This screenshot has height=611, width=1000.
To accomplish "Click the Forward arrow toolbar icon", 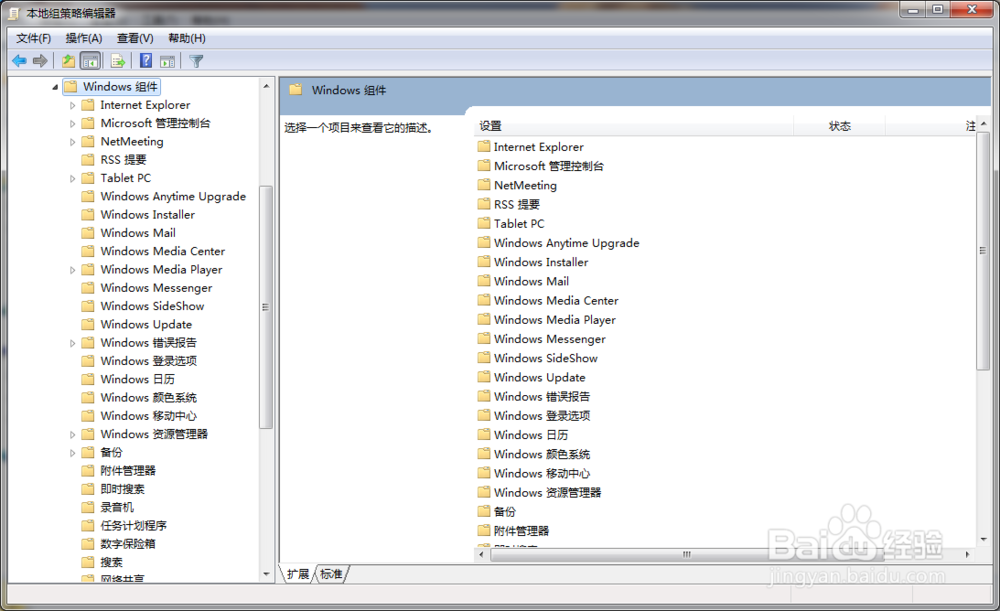I will click(40, 61).
